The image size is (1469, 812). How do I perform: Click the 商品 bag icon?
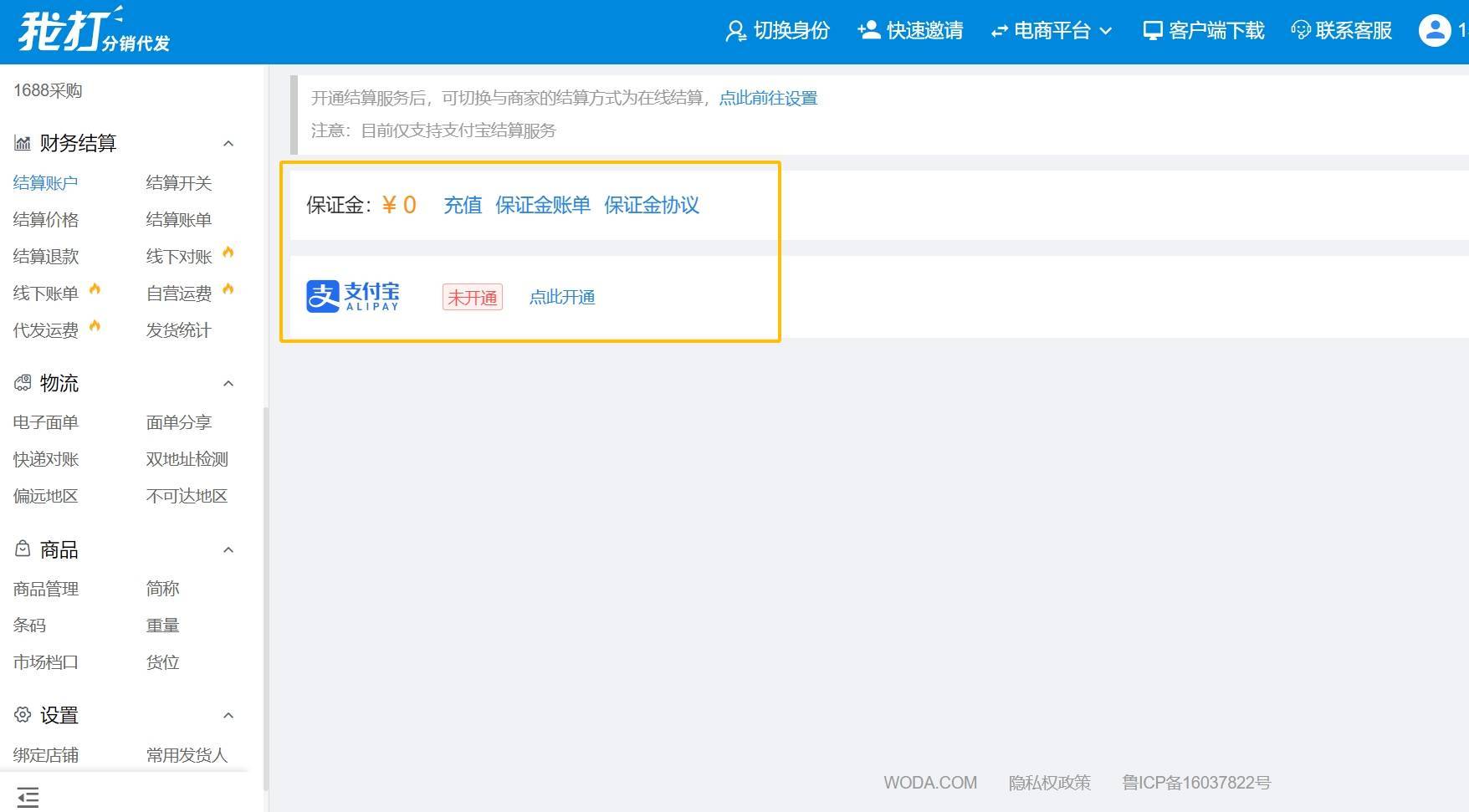coord(23,549)
